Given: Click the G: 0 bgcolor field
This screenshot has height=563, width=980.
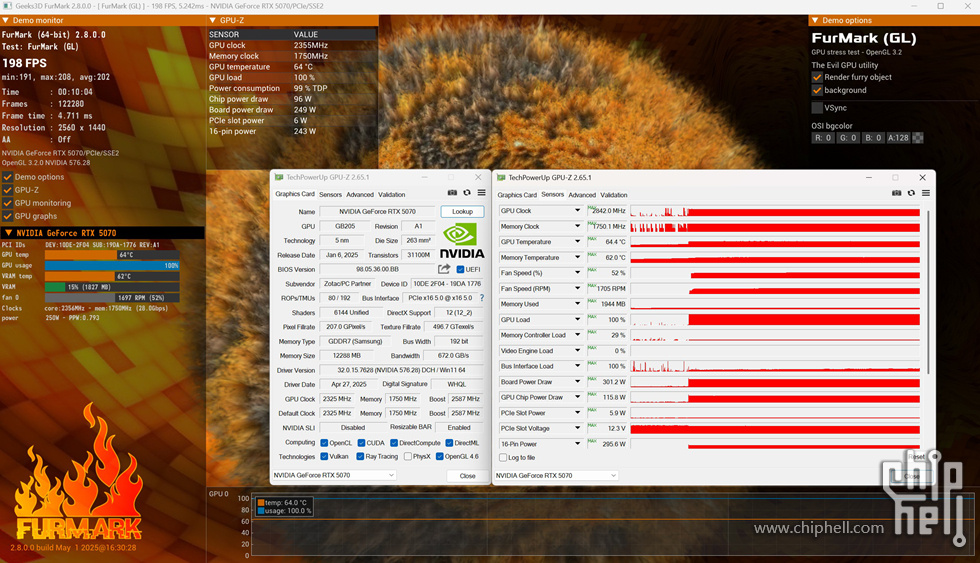Looking at the screenshot, I should [x=848, y=138].
